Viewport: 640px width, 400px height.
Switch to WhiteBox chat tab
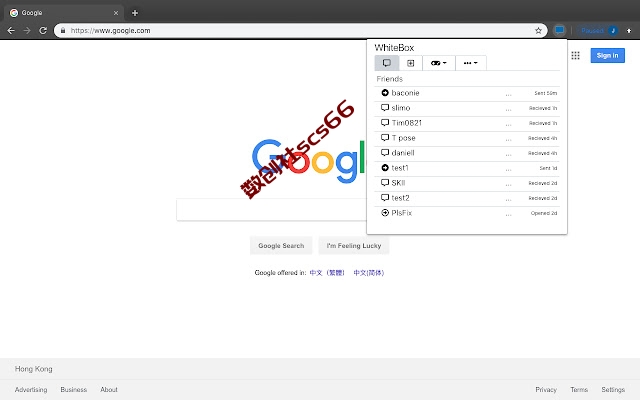coord(387,63)
